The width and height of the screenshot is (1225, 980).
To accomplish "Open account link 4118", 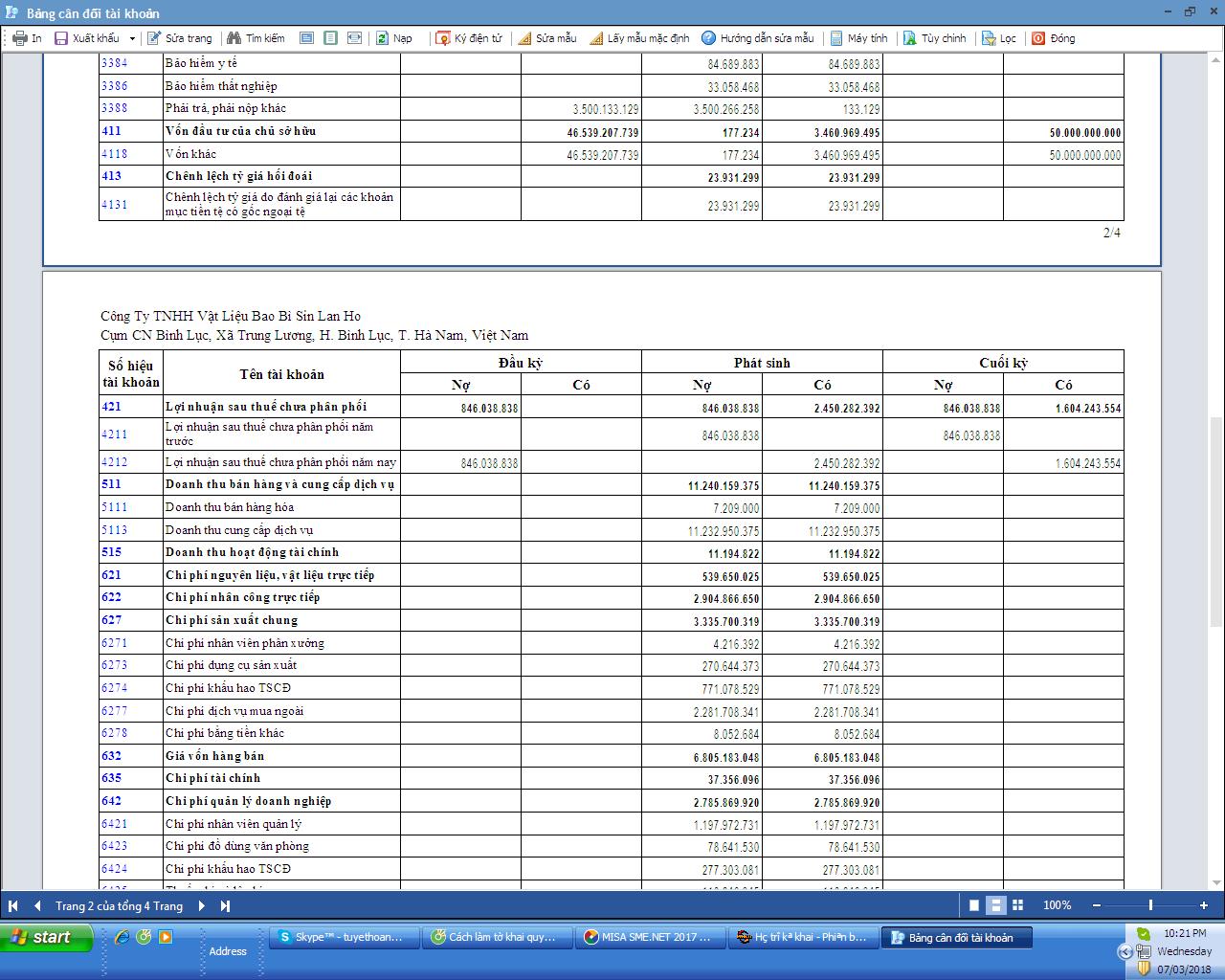I will (114, 154).
